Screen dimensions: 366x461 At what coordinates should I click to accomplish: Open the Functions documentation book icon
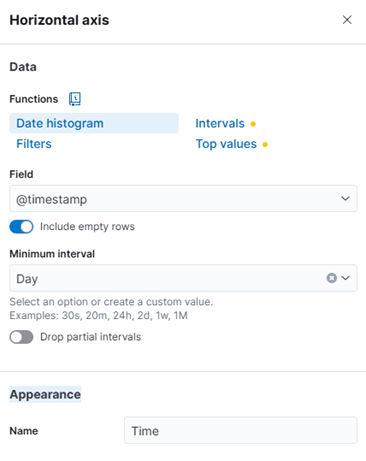[x=75, y=99]
